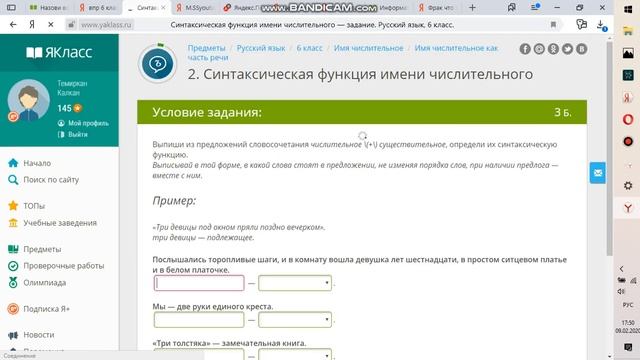Viewport: 640px width, 360px height.
Task: Click breadcrumb Предметы
Action: [x=207, y=48]
